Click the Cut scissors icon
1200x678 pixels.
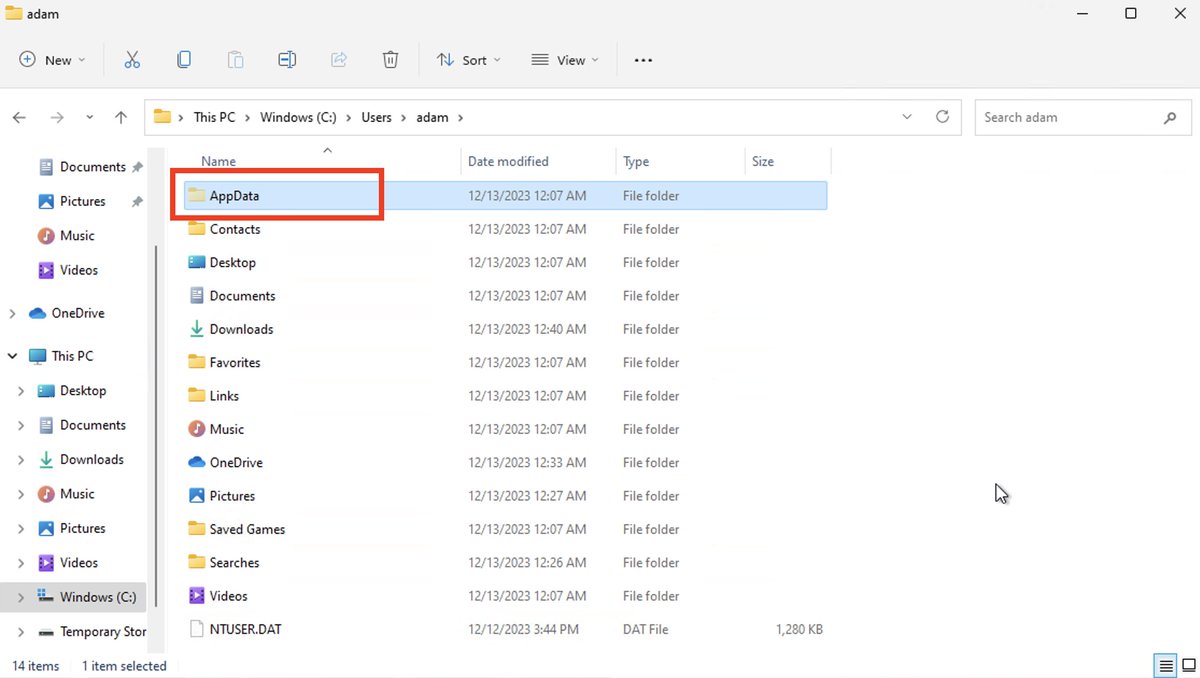tap(132, 60)
